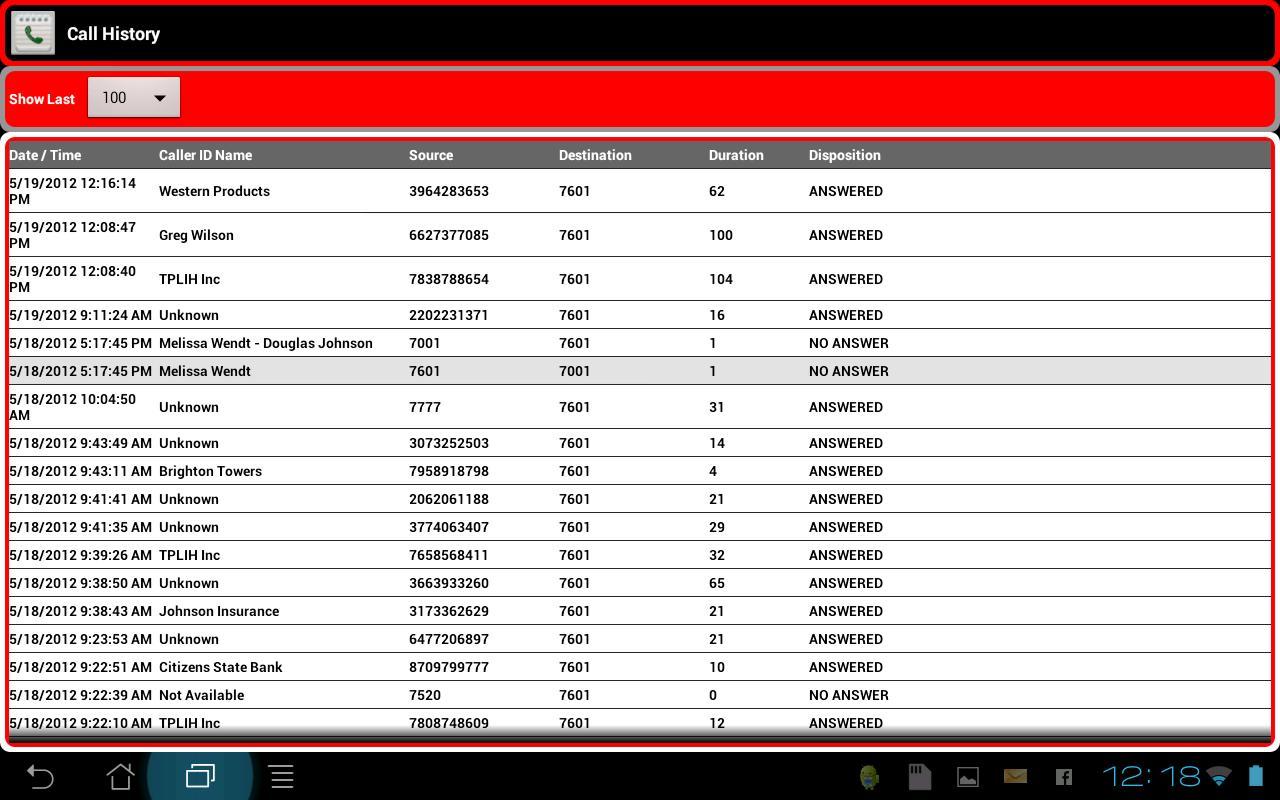Tap the Disposition column header
The height and width of the screenshot is (800, 1280).
845,155
